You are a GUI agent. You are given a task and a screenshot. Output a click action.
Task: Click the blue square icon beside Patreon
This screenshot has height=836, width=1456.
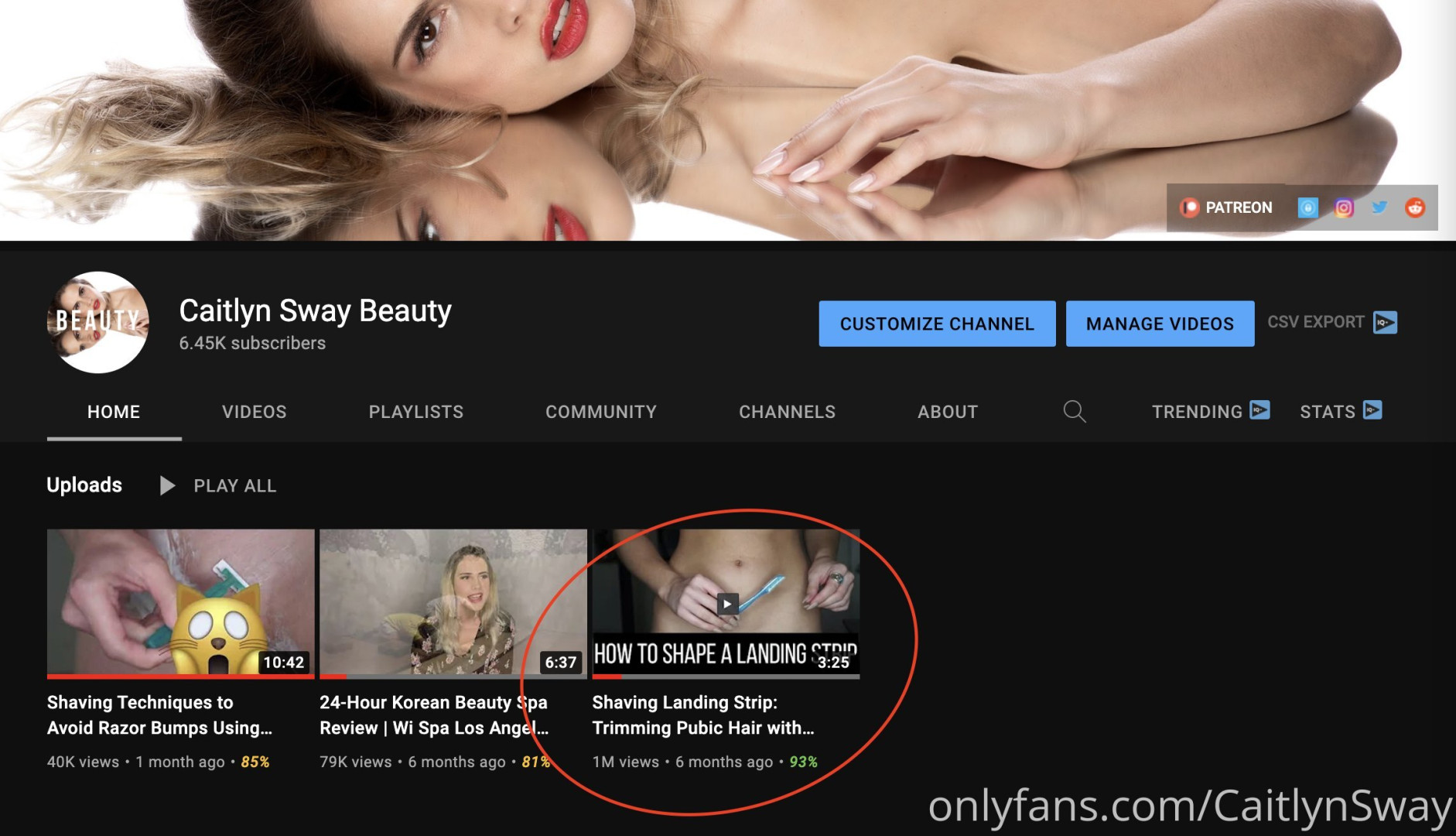tap(1307, 207)
